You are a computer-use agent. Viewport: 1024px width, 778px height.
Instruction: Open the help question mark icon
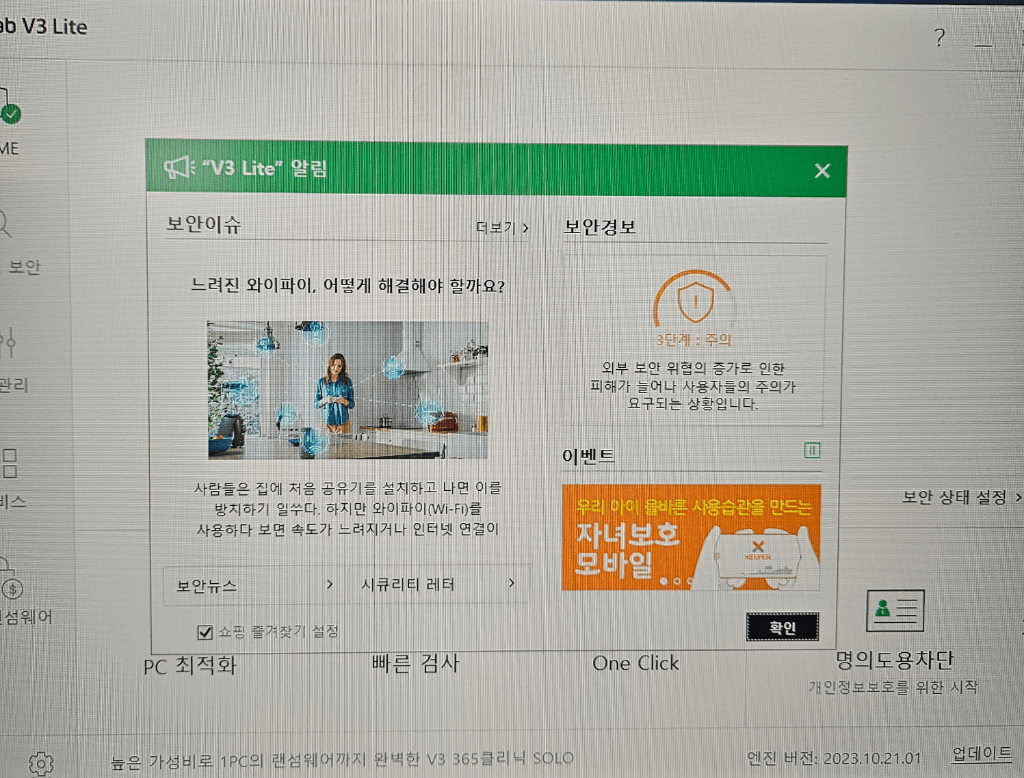click(939, 37)
